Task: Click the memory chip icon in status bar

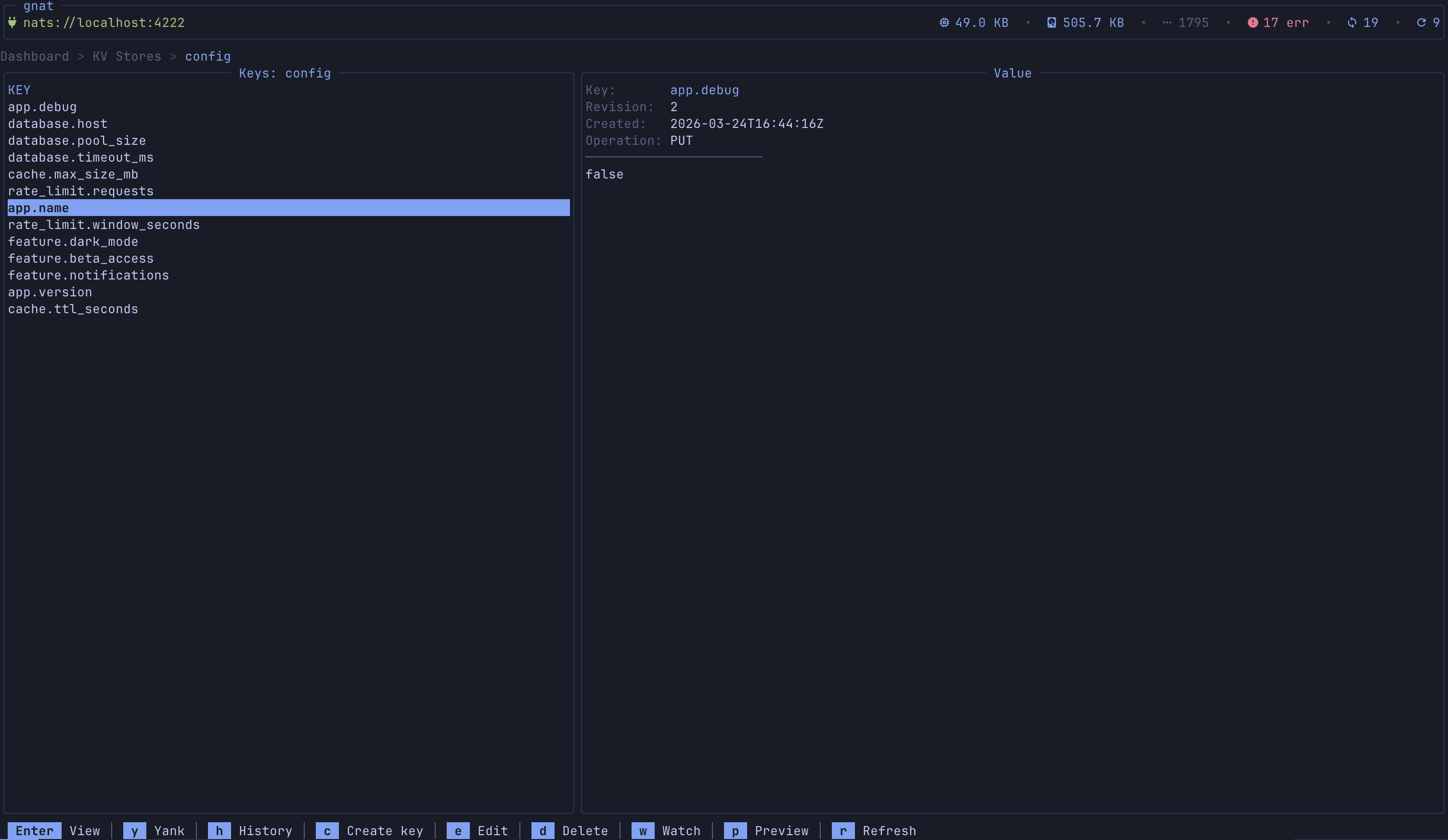Action: pyautogui.click(x=944, y=23)
